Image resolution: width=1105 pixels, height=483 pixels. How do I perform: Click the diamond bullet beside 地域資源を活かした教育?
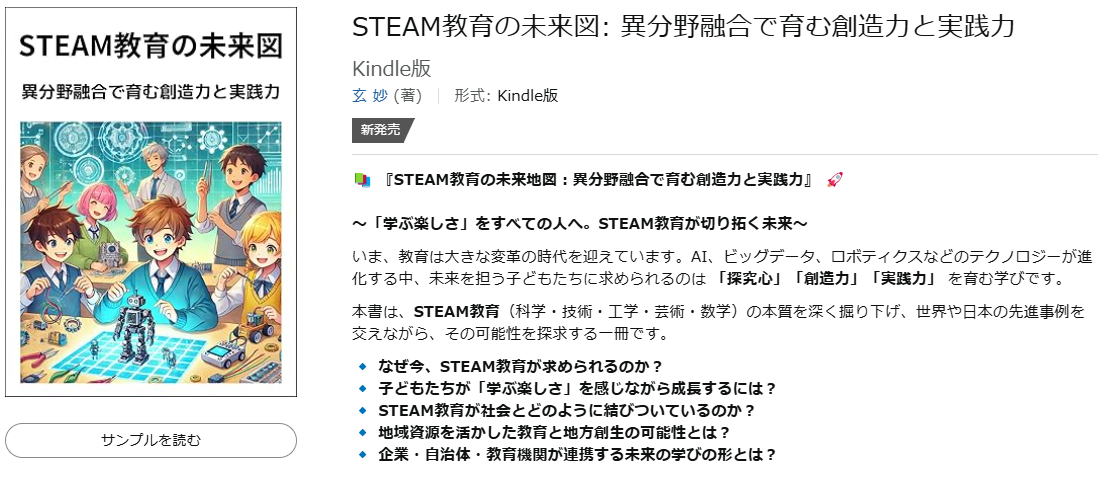point(362,432)
